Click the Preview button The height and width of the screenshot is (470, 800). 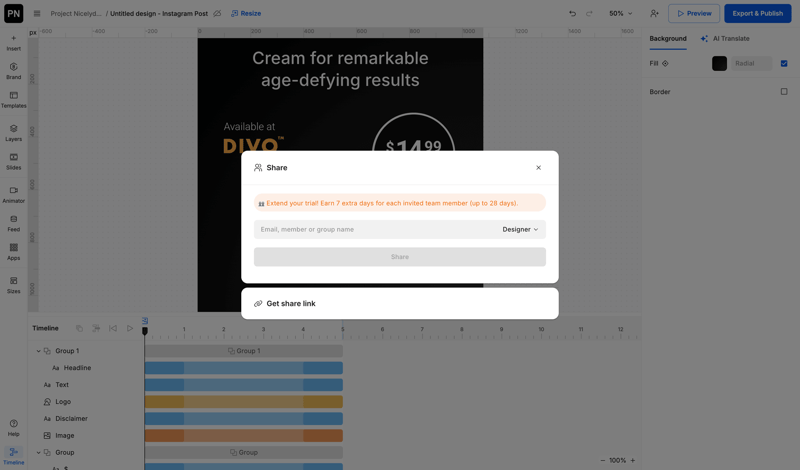point(694,13)
